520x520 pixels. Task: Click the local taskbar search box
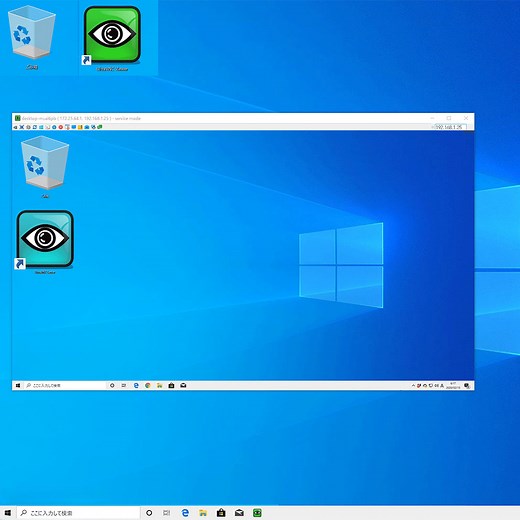point(78,513)
